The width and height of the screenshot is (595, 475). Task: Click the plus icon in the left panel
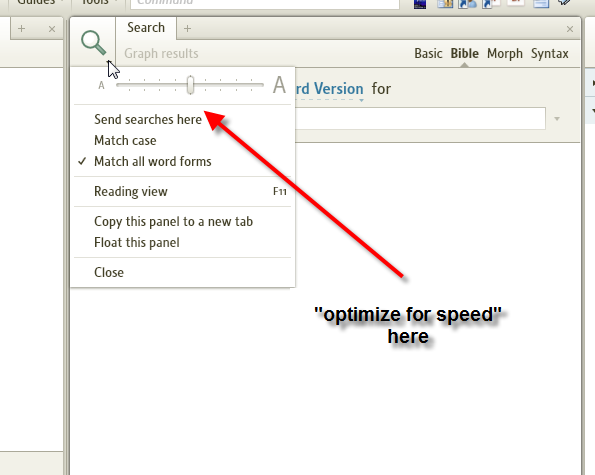[x=22, y=28]
